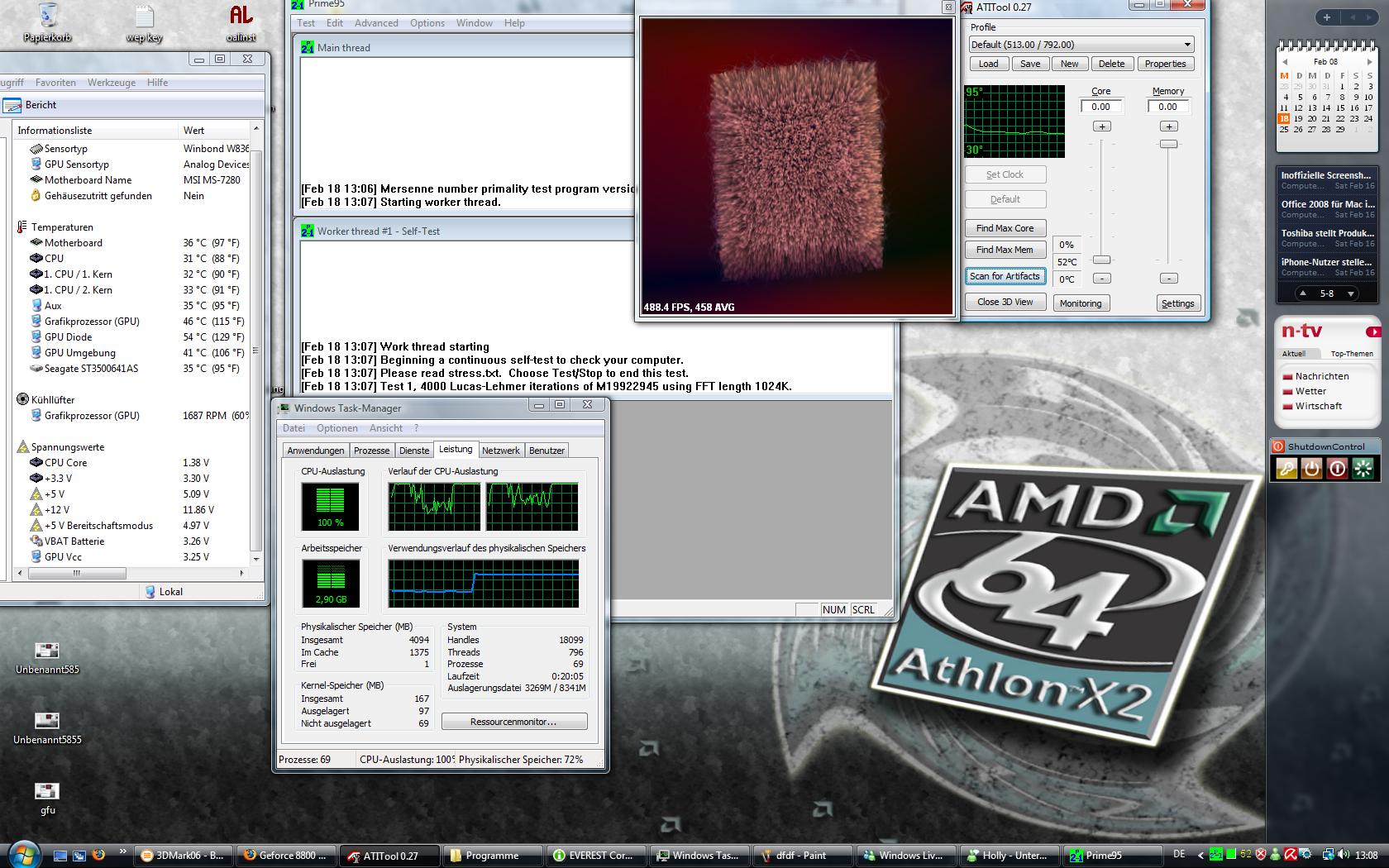Move feed headlines down in news gadget
Screen dimensions: 1389x868
click(1351, 293)
